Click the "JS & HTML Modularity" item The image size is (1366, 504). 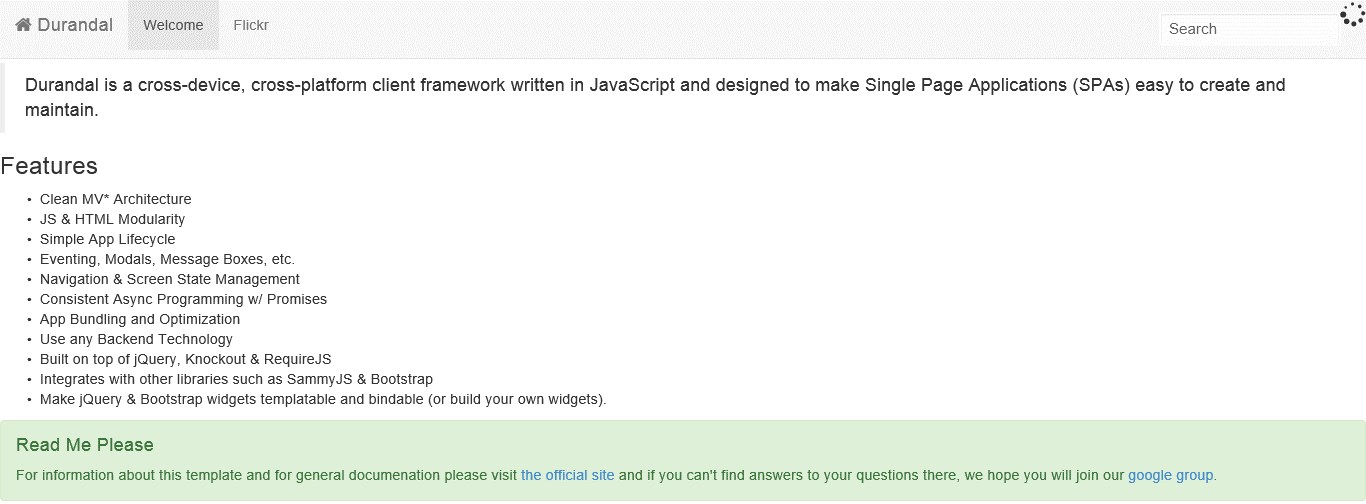(x=112, y=219)
